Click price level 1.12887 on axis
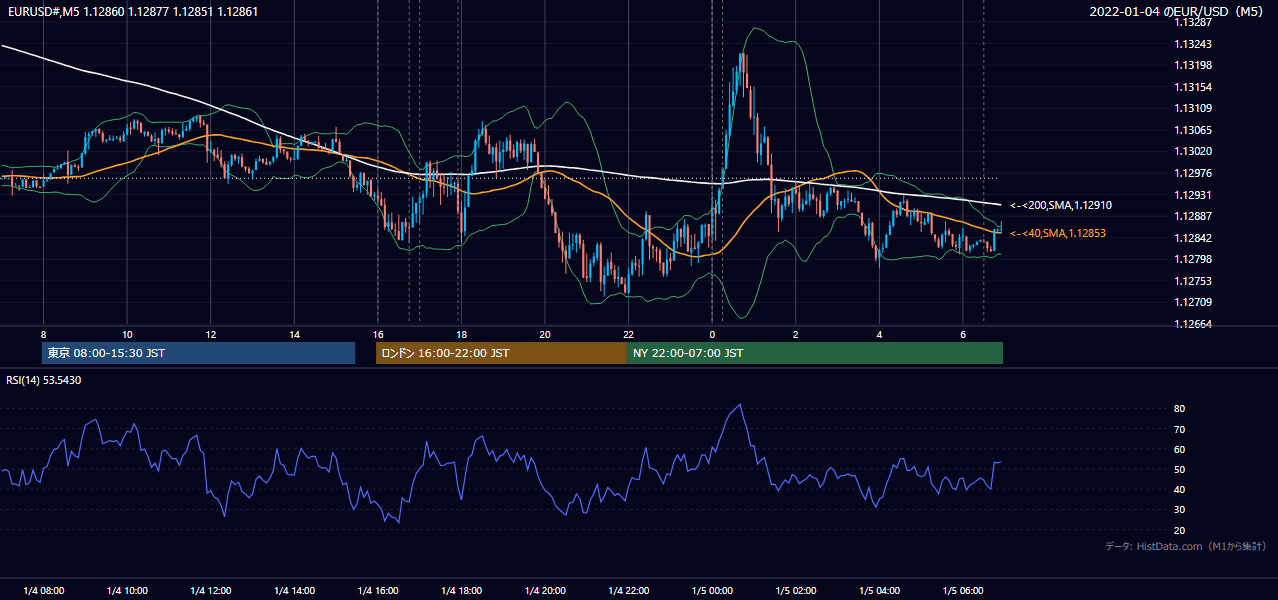This screenshot has width=1278, height=600. 1193,216
